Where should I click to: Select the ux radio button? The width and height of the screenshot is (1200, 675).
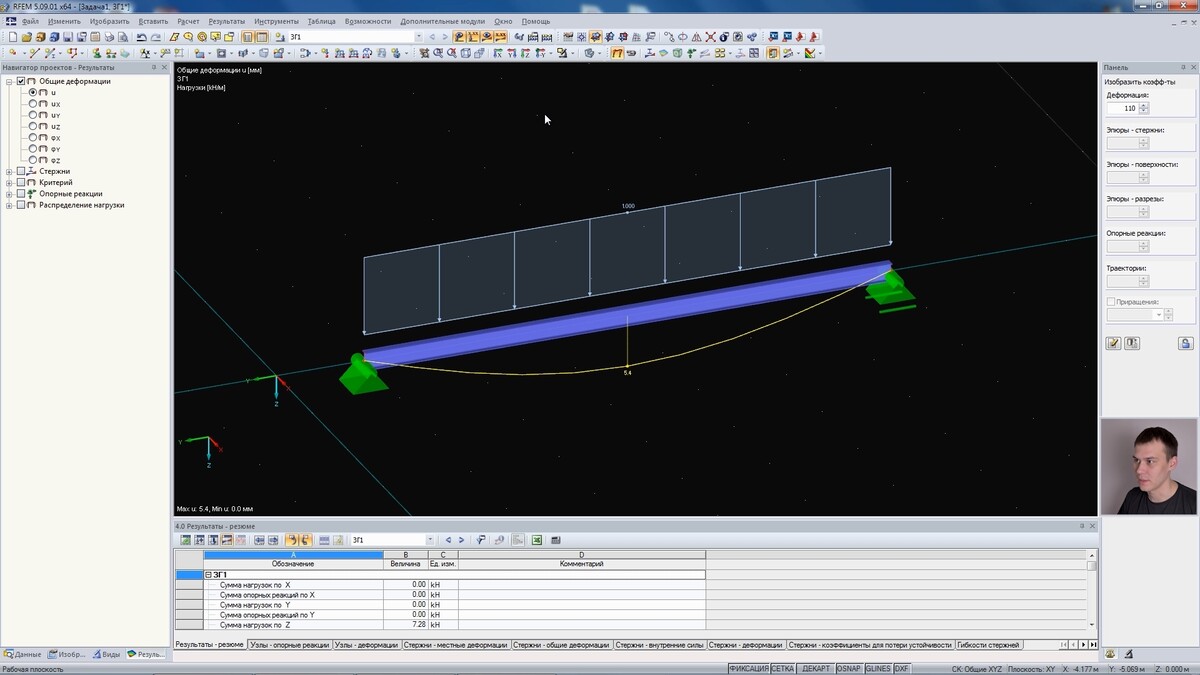point(33,103)
